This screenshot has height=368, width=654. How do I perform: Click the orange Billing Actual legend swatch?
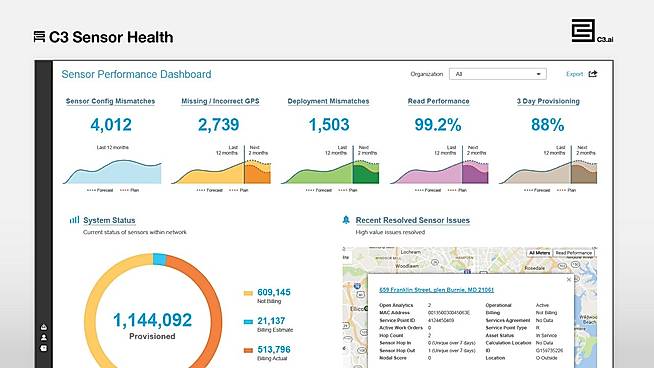[x=248, y=350]
